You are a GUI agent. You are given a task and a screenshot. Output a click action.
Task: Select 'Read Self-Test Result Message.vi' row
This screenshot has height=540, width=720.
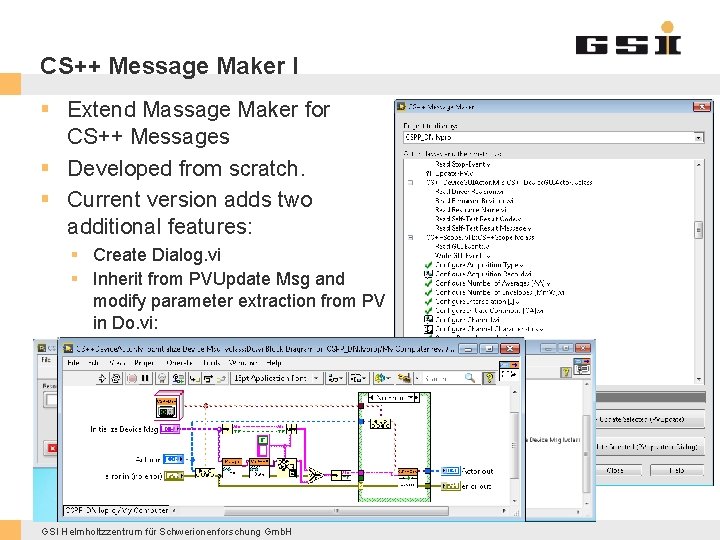pos(483,228)
